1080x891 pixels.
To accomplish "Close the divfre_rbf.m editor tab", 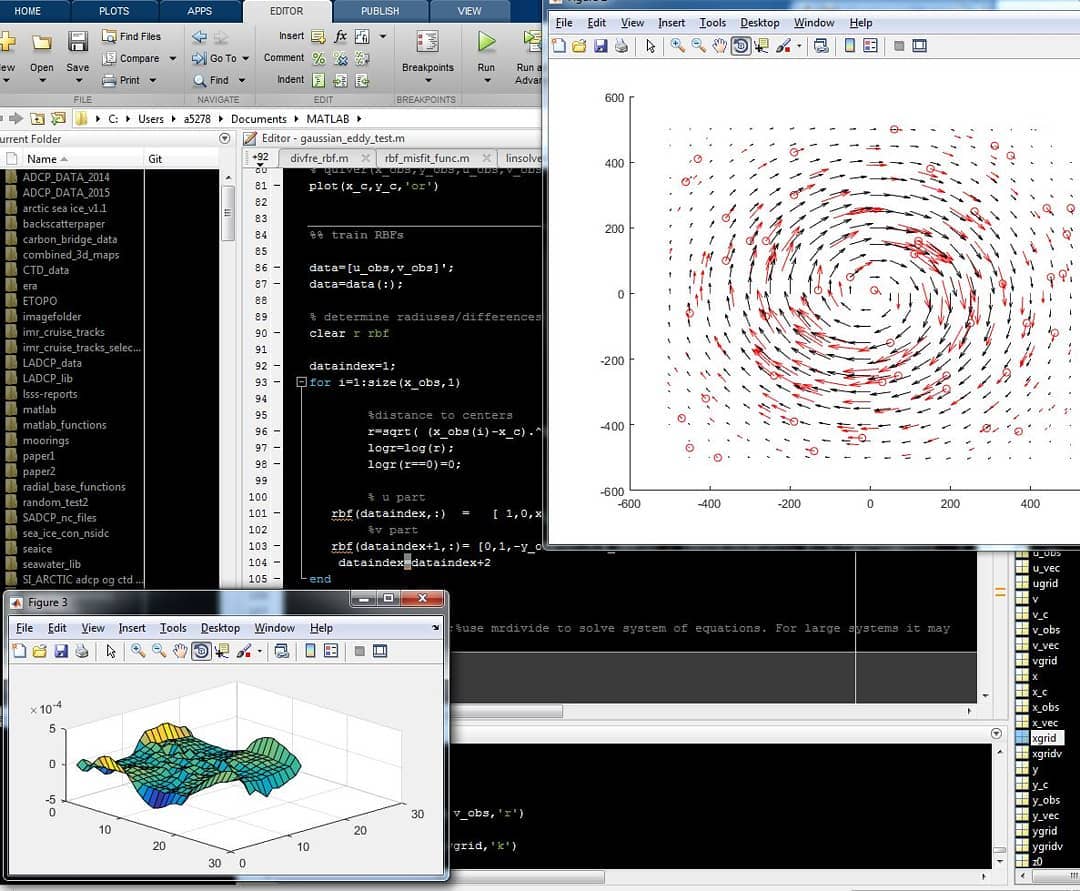I will click(x=365, y=158).
